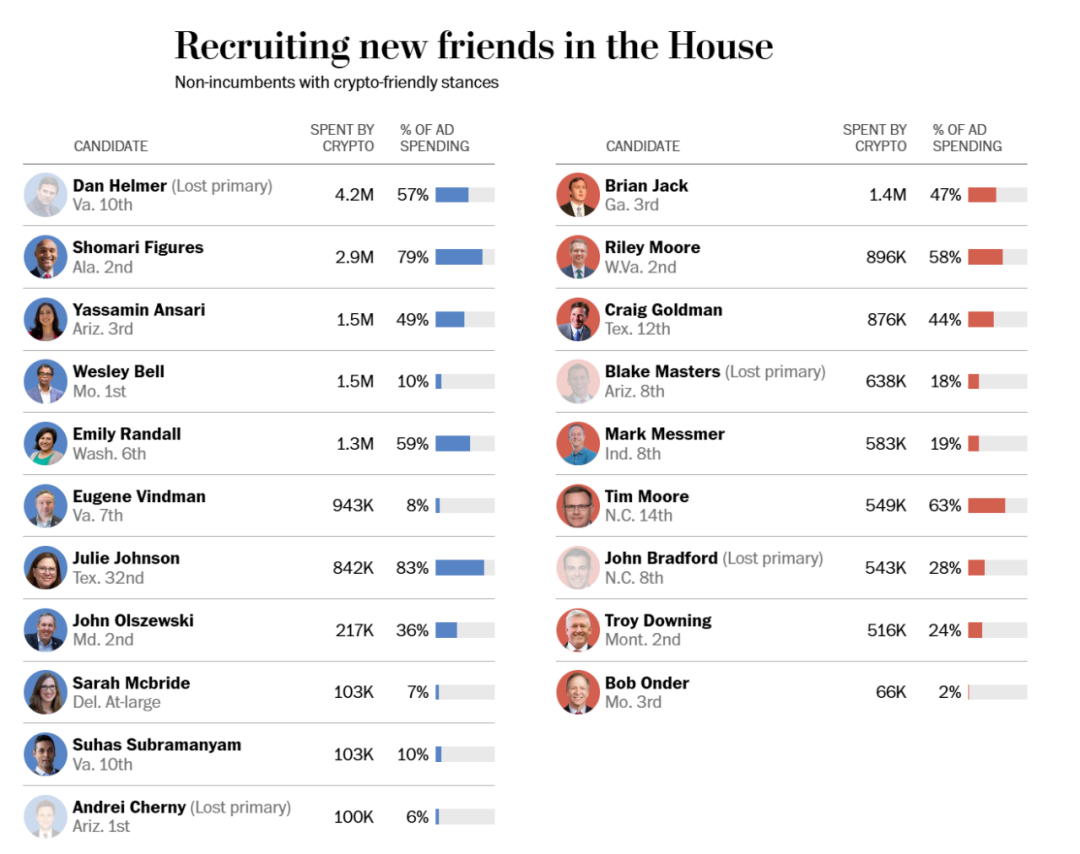Screen dimensions: 1080x854
Task: Select Troy Downing's avatar photo
Action: coord(577,630)
